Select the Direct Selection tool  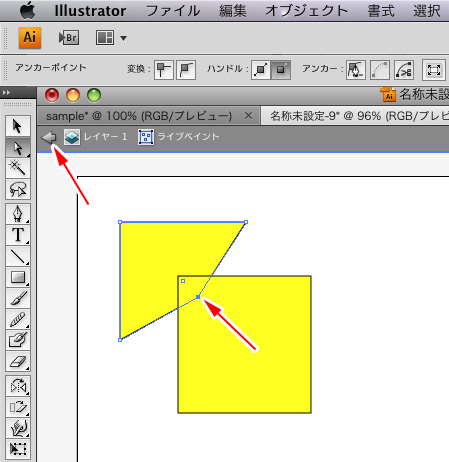(18, 148)
